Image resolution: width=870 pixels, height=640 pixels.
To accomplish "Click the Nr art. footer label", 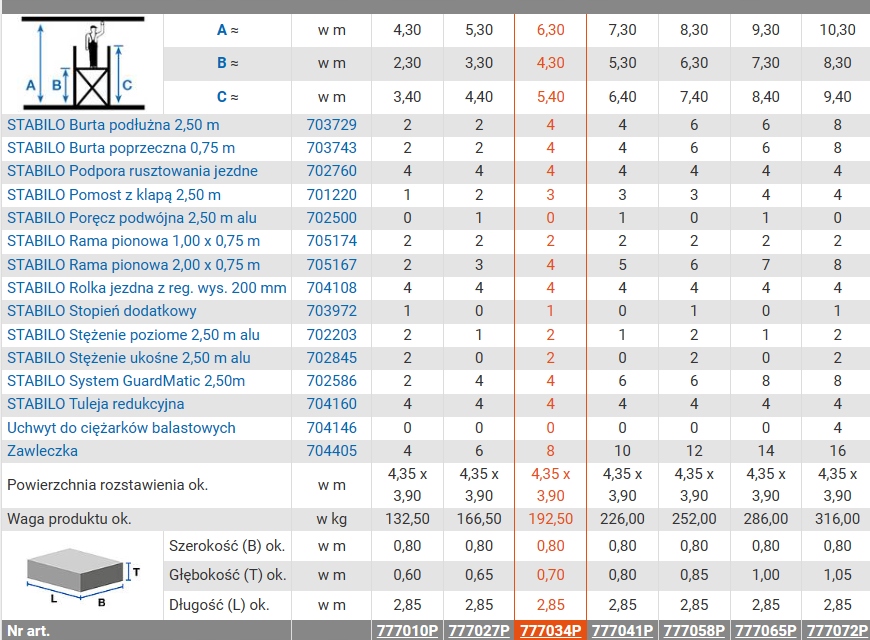I will [x=28, y=631].
